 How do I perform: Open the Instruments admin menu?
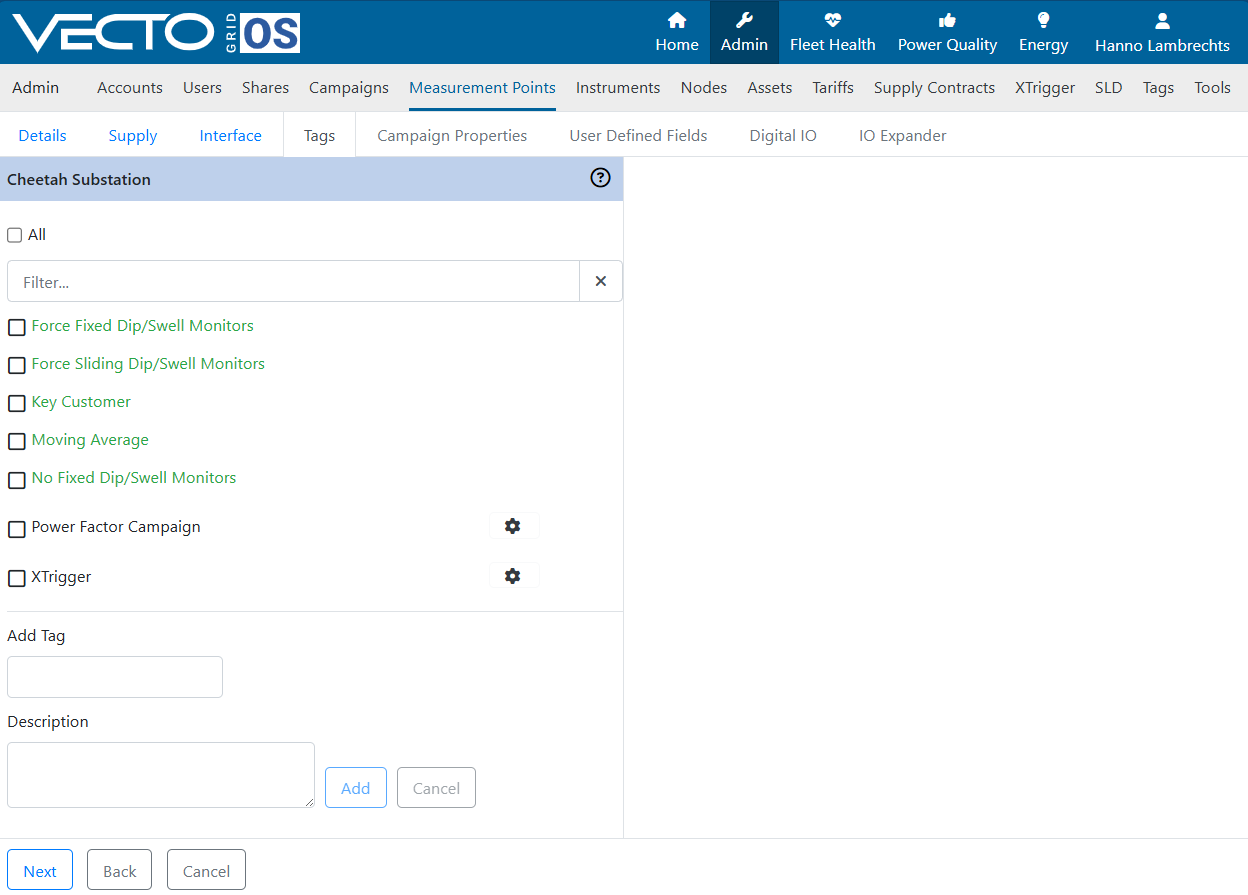(618, 88)
